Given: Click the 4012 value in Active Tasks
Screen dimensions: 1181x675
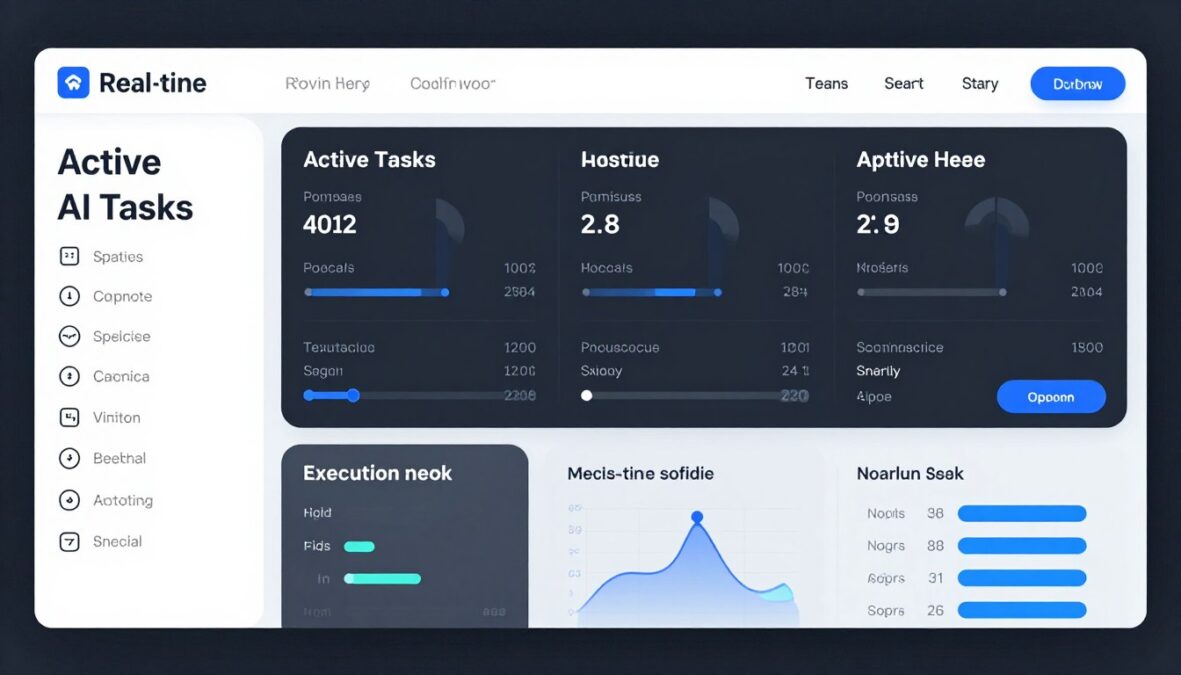Looking at the screenshot, I should point(330,224).
